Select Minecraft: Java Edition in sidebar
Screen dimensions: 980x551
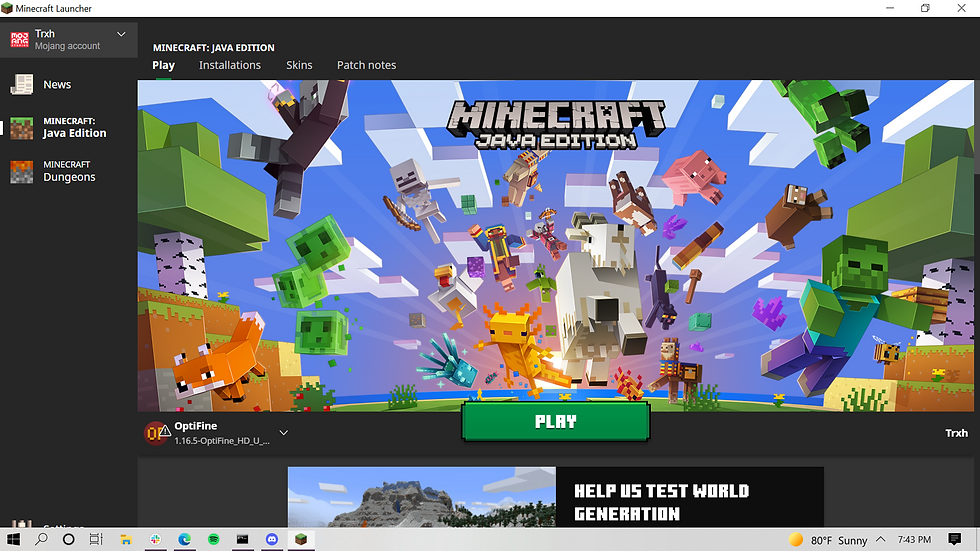click(69, 127)
